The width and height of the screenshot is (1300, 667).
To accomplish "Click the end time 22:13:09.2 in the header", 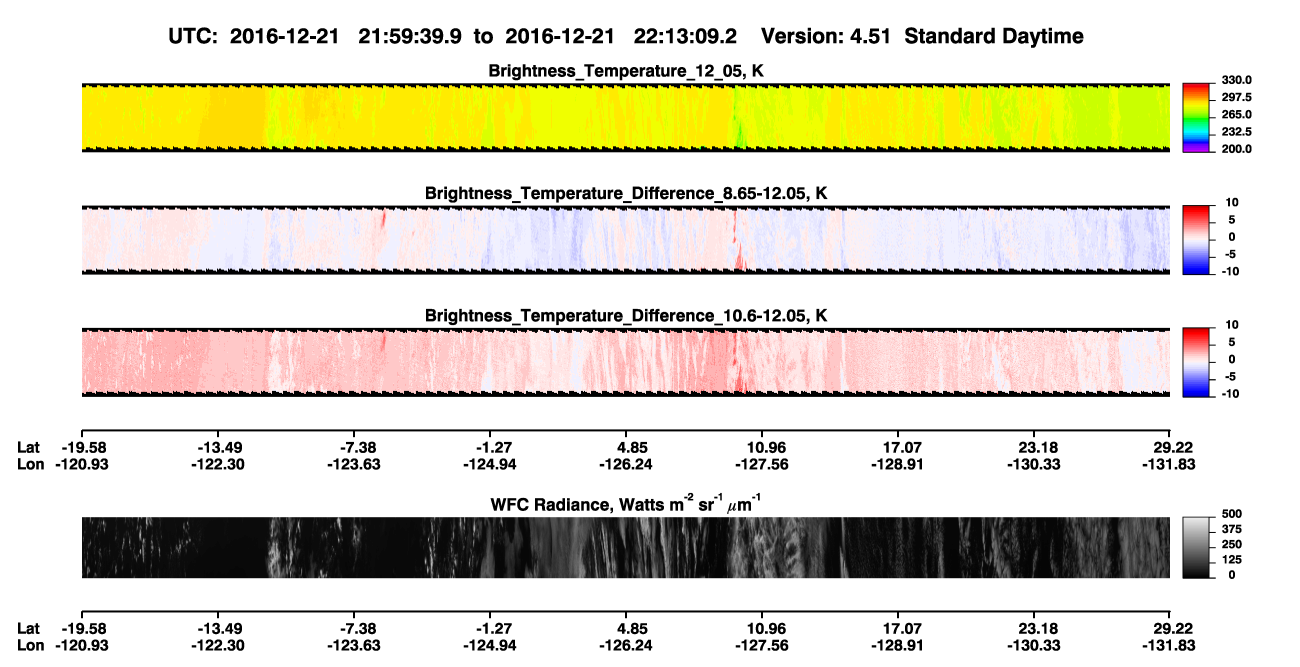I will tap(685, 37).
